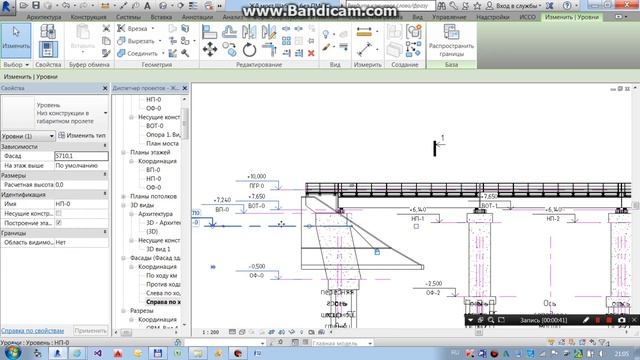640x360 pixels.
Task: Collapse the Идентификация properties section
Action: pos(105,194)
